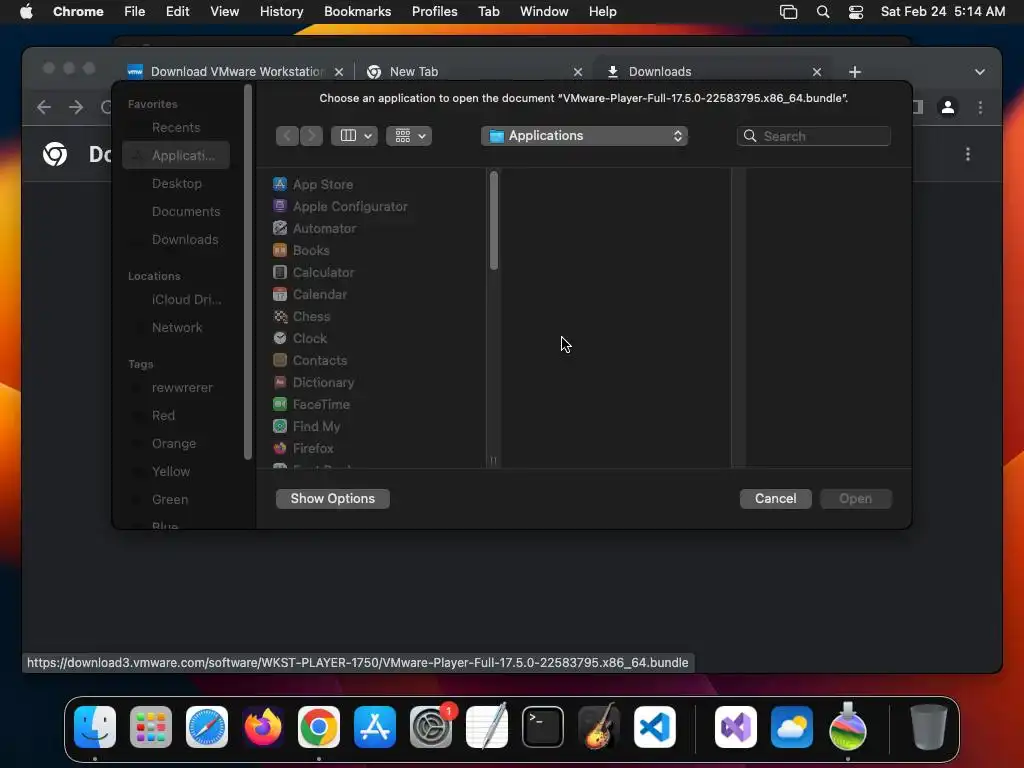The width and height of the screenshot is (1024, 768).
Task: Launch Terminal from the Dock
Action: 543,727
